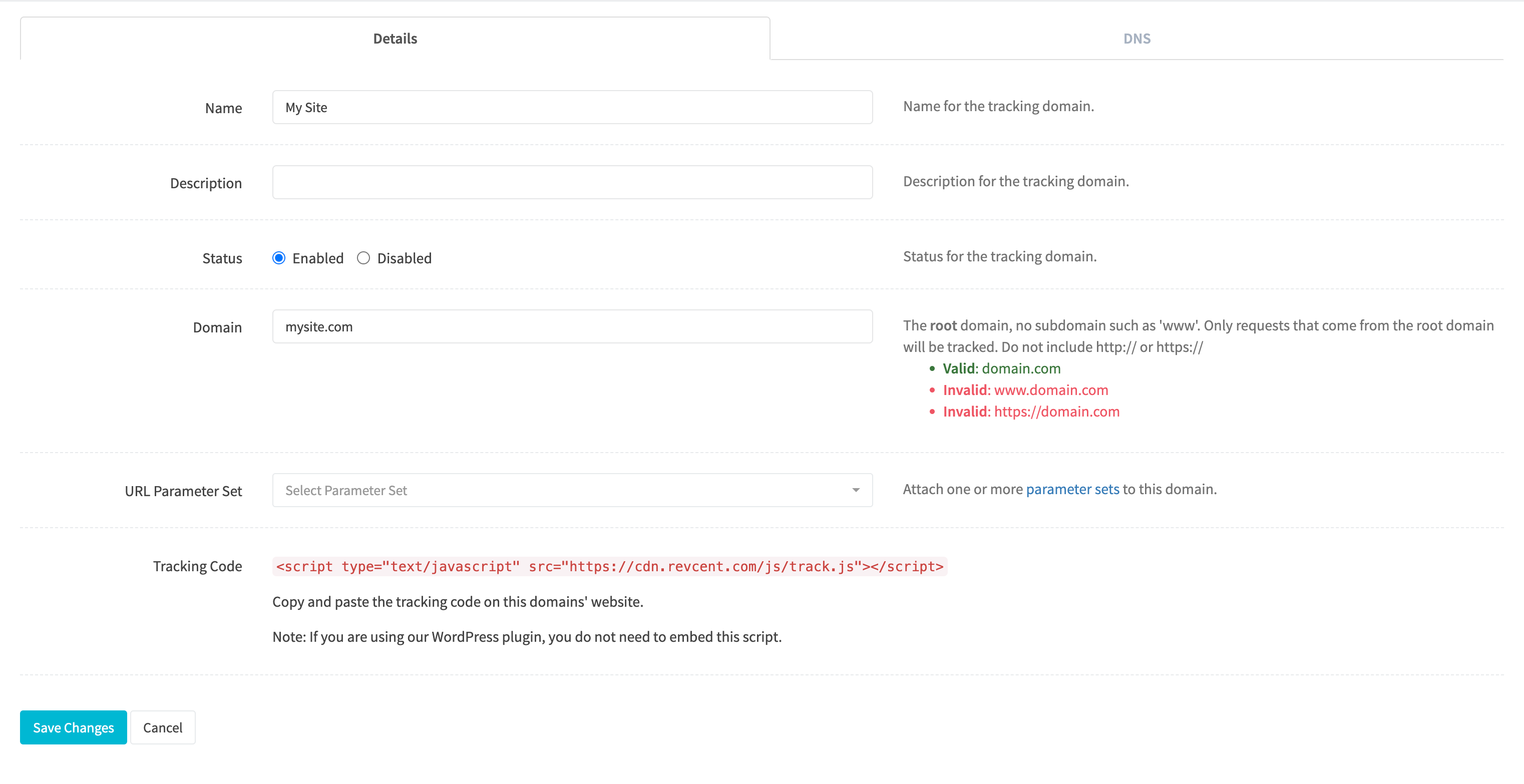Click the 'Tracking Code' label
The height and width of the screenshot is (784, 1524).
[197, 566]
